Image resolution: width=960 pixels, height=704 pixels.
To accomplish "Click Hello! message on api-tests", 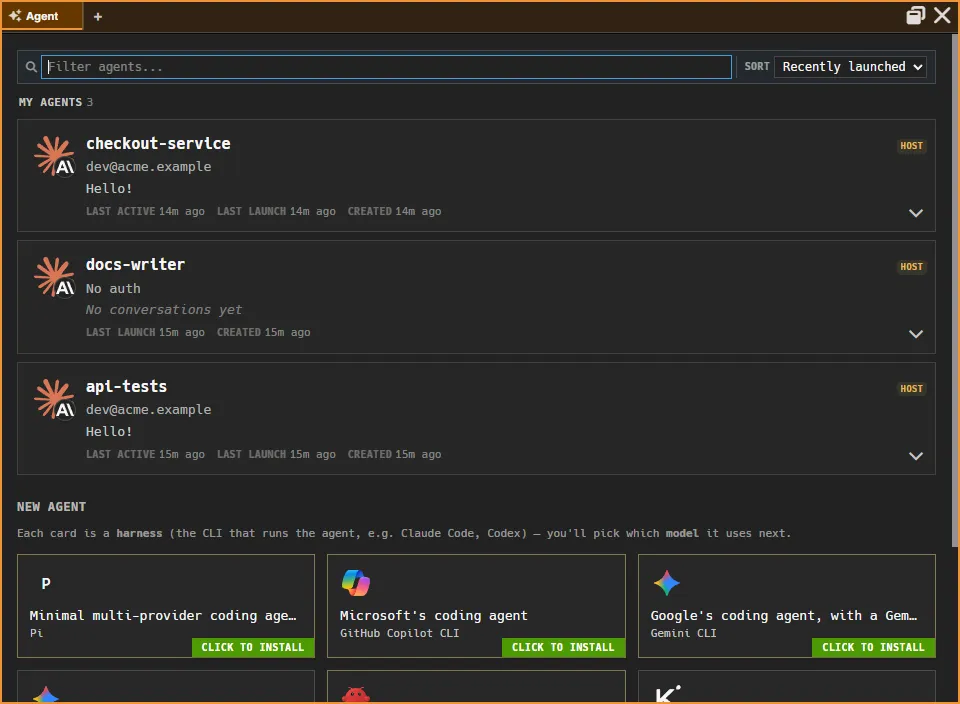I will point(109,432).
